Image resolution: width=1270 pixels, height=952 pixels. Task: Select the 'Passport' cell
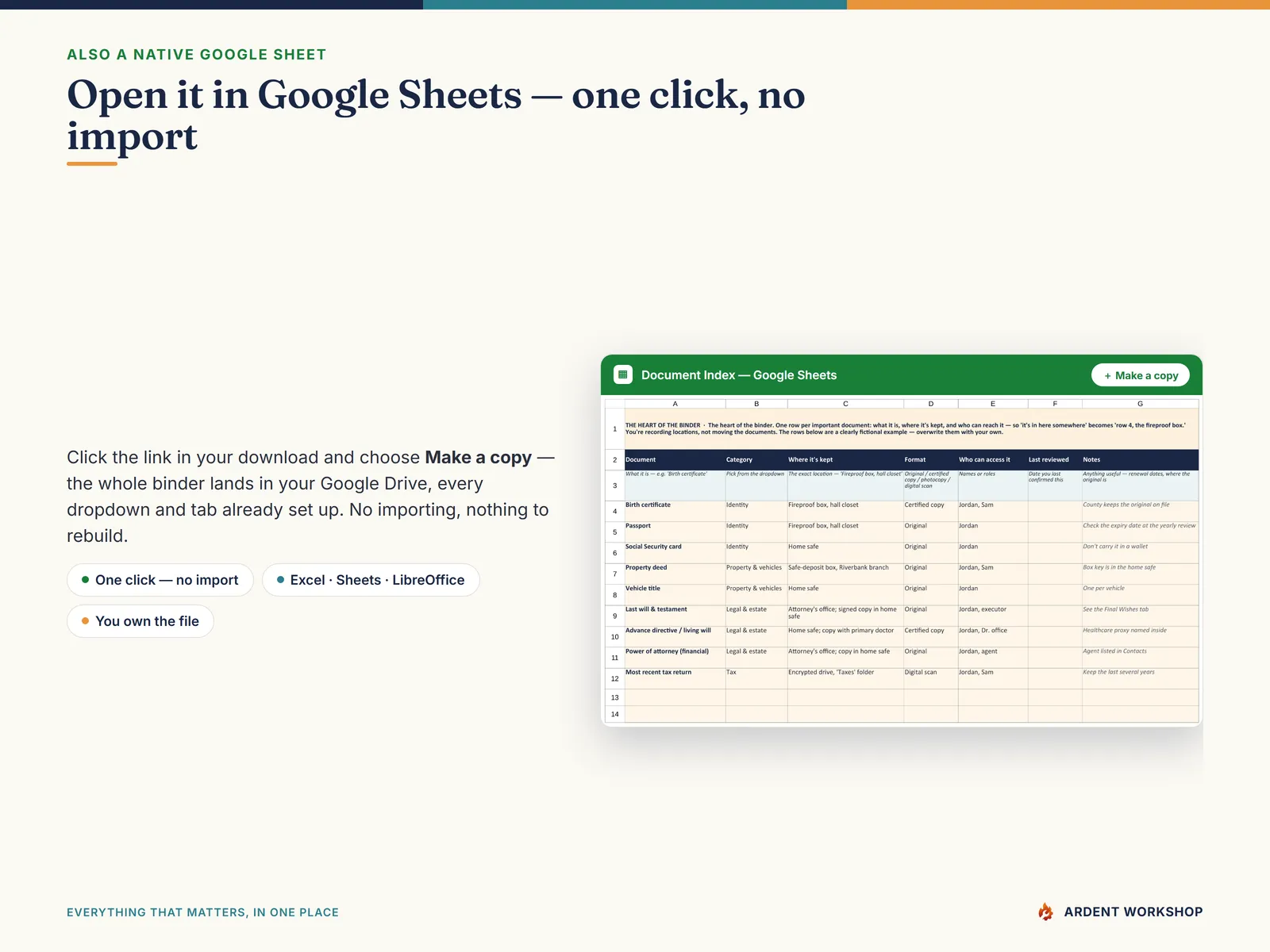[675, 532]
